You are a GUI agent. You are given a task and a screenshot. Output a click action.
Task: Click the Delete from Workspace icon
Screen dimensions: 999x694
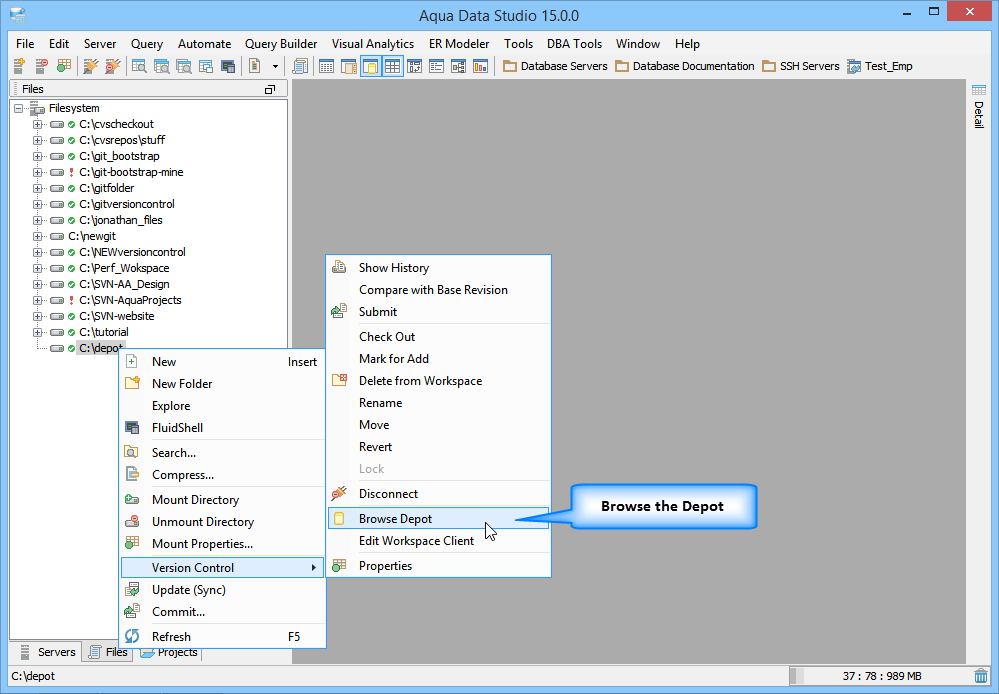pos(339,380)
